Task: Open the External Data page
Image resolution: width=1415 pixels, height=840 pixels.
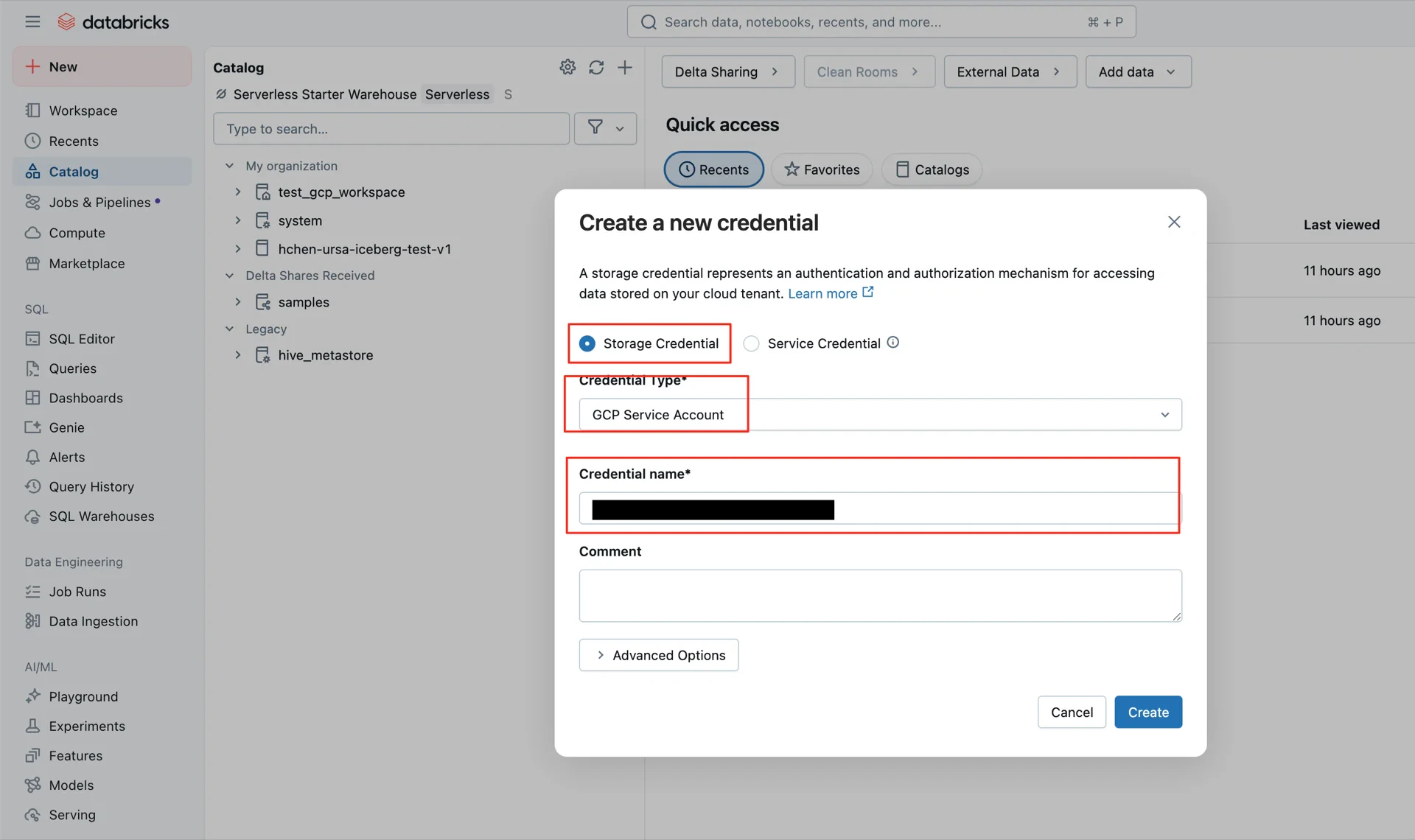Action: pyautogui.click(x=1010, y=71)
